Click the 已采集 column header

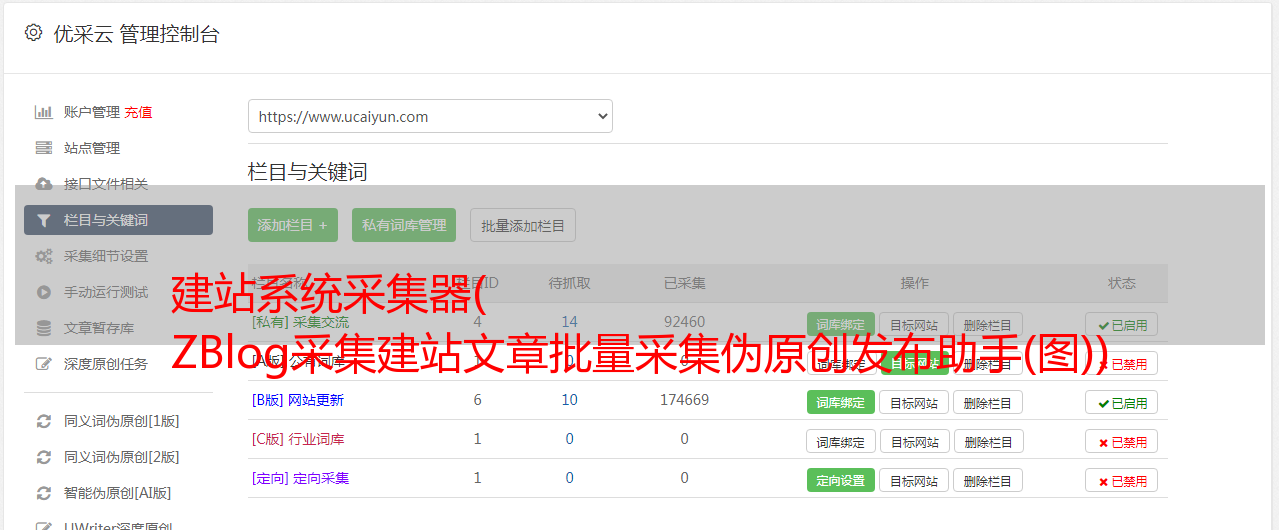(684, 283)
